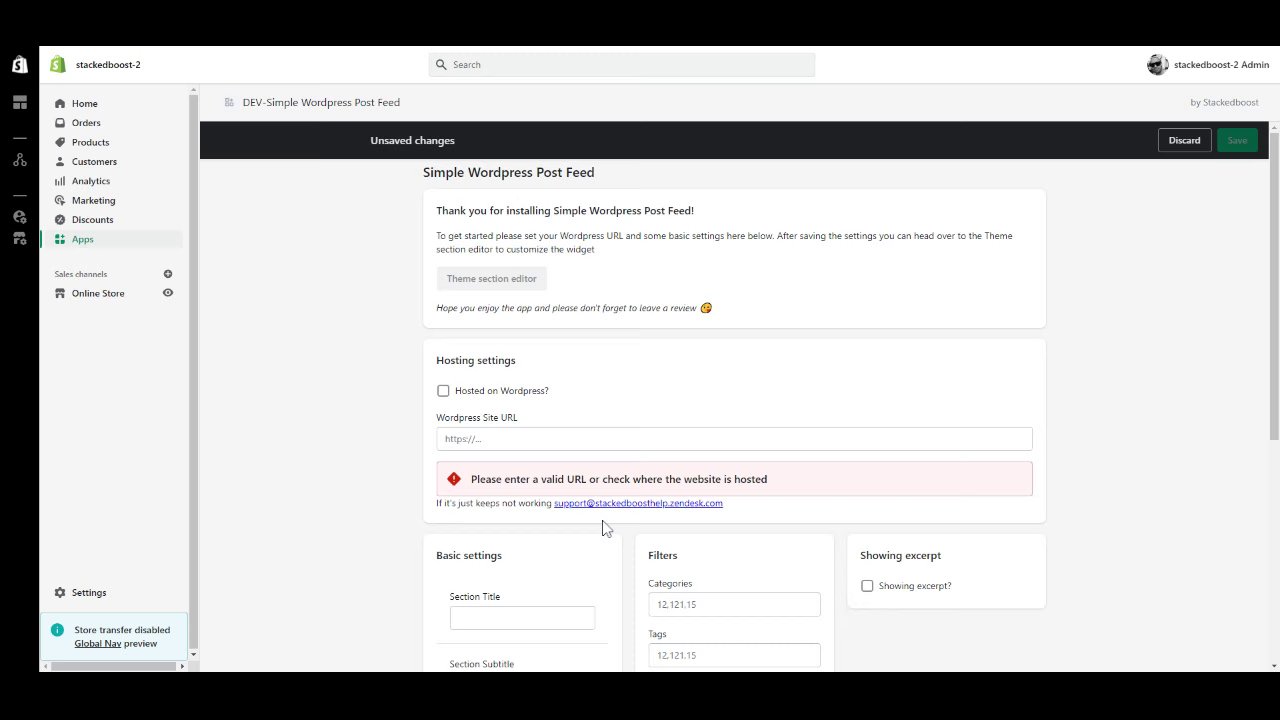Click the Shopify bag logo in black rail

point(19,65)
